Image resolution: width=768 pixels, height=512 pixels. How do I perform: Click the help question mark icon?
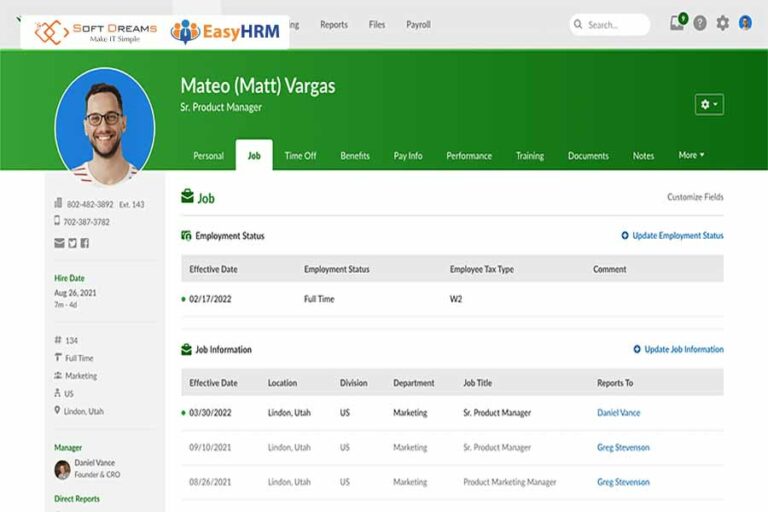coord(700,23)
